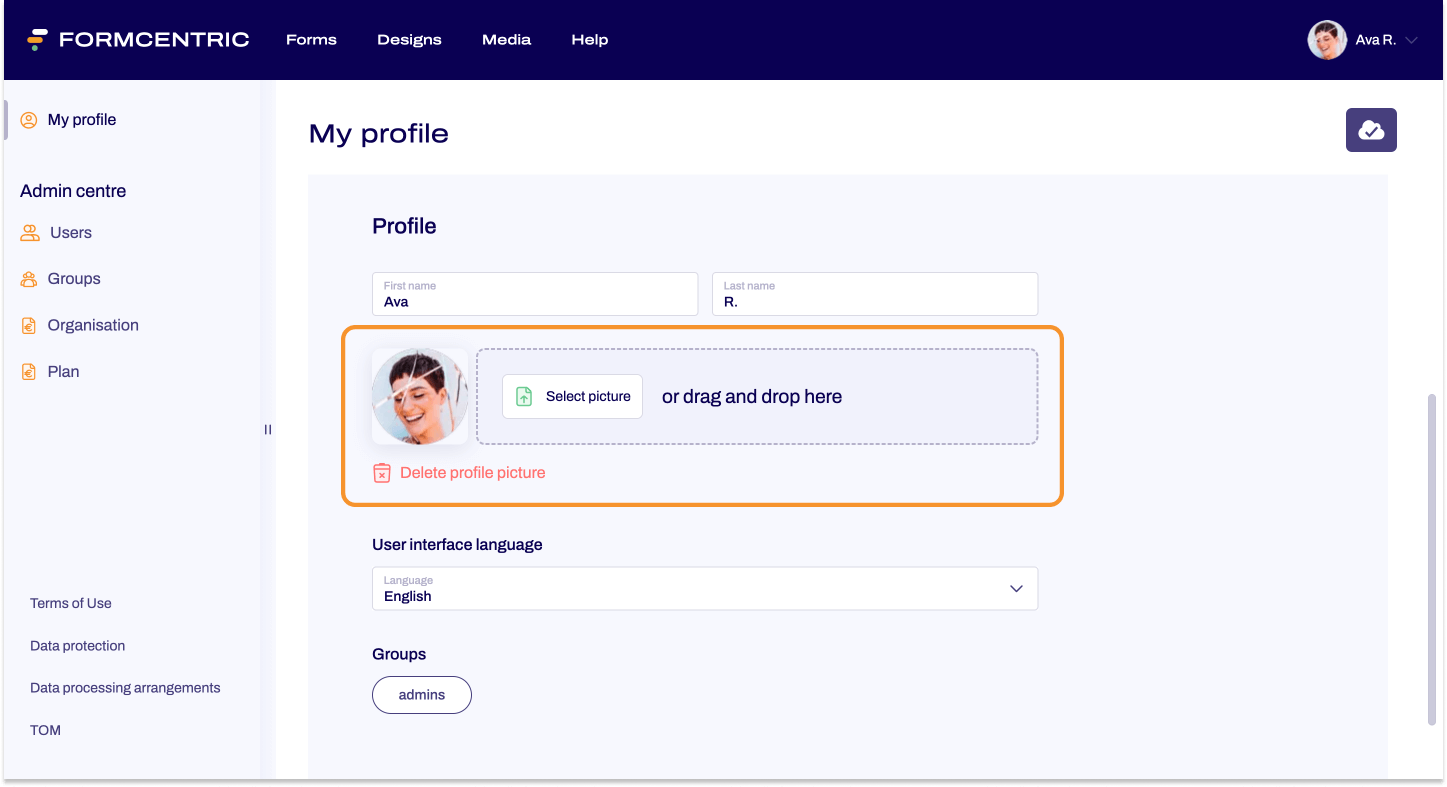Screen dimensions: 1447x787
Task: Click the Formcentric logo
Action: point(137,39)
